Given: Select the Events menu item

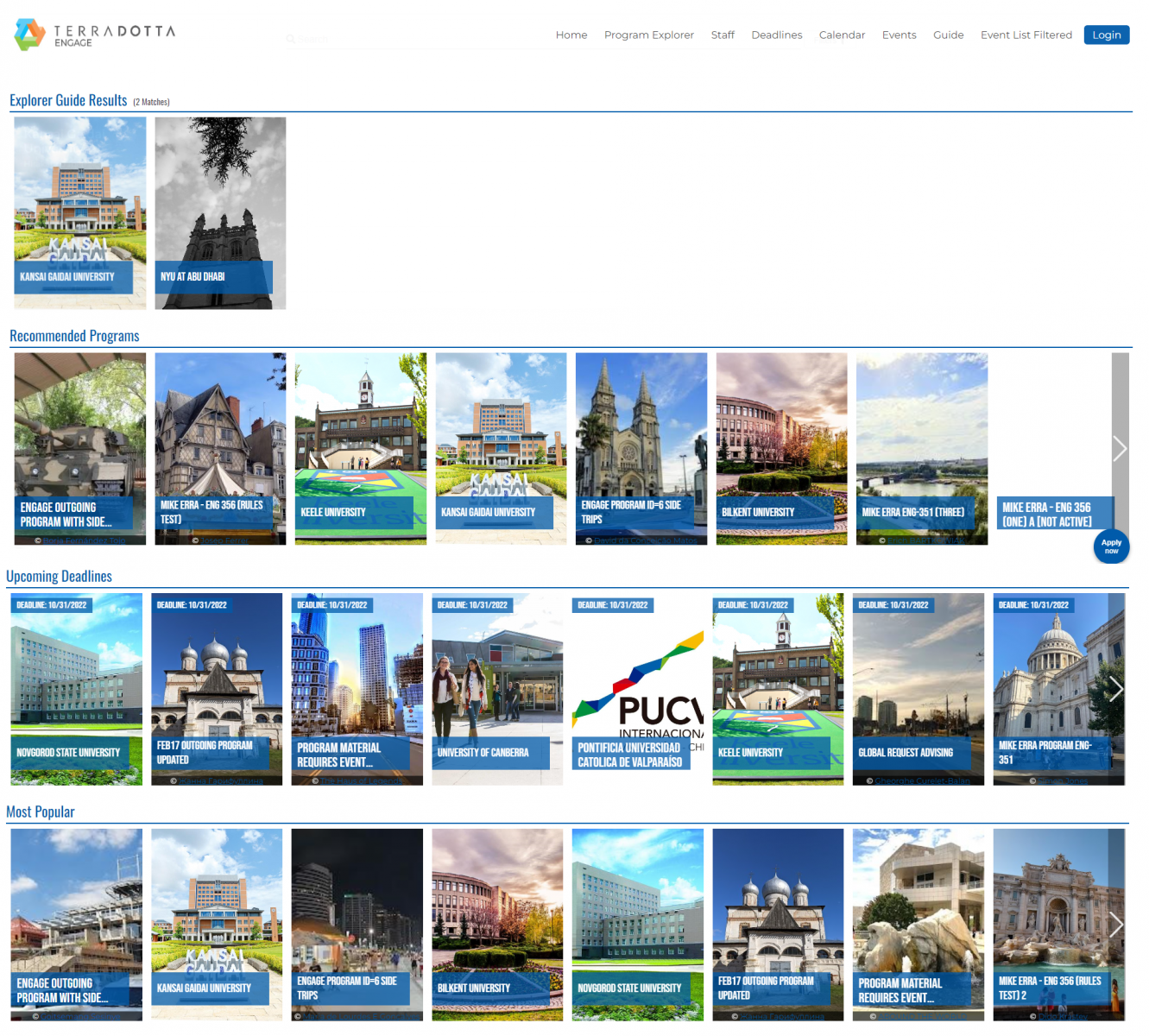Looking at the screenshot, I should [900, 35].
